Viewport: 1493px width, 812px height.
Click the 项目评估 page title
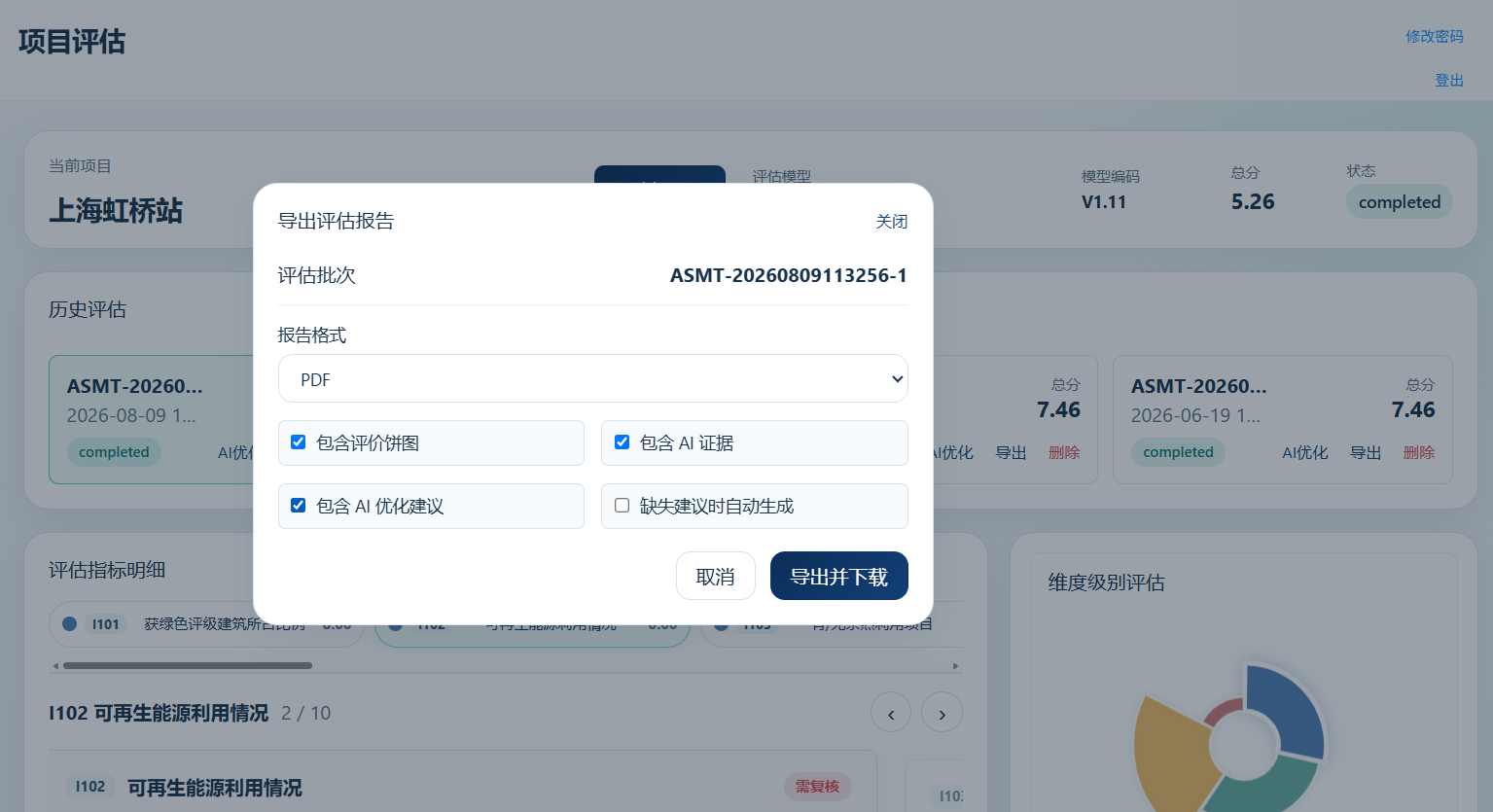72,42
